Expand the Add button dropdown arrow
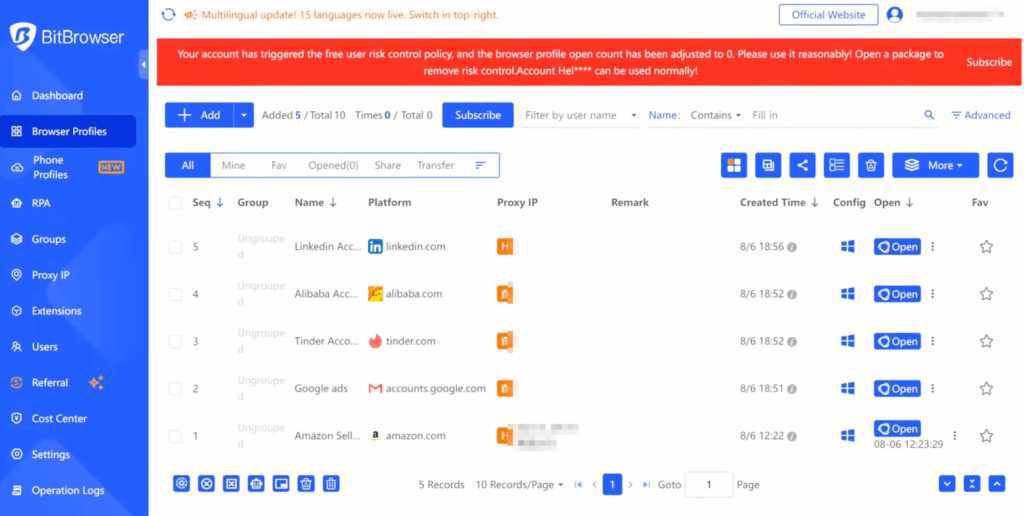 244,115
